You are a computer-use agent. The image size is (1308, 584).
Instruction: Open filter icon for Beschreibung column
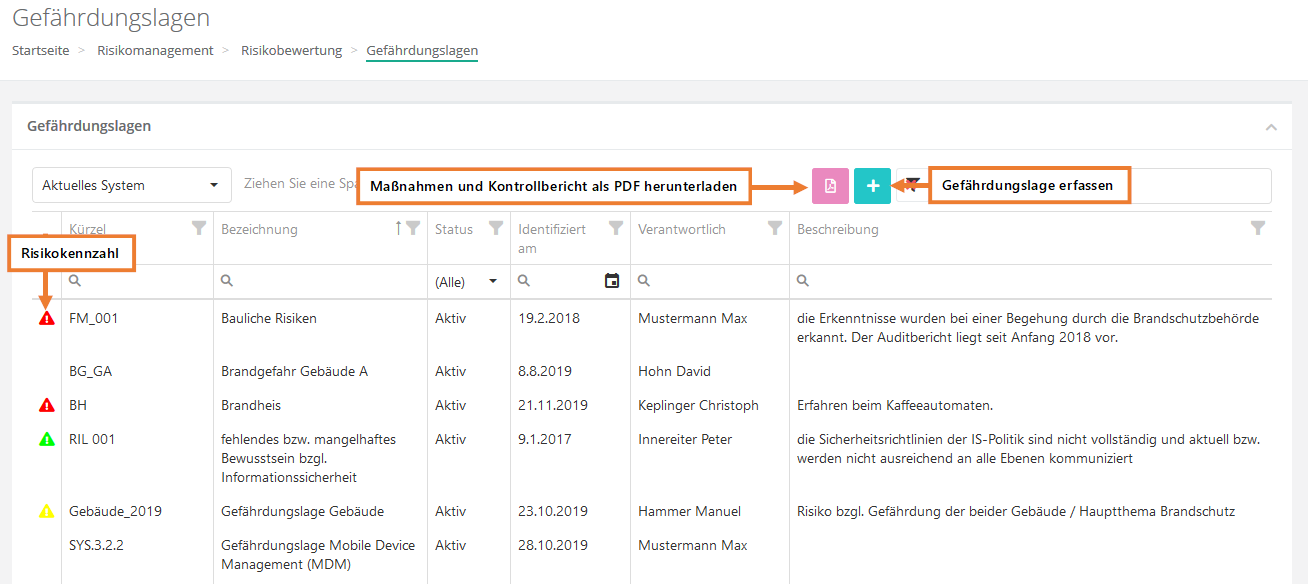tap(1258, 228)
